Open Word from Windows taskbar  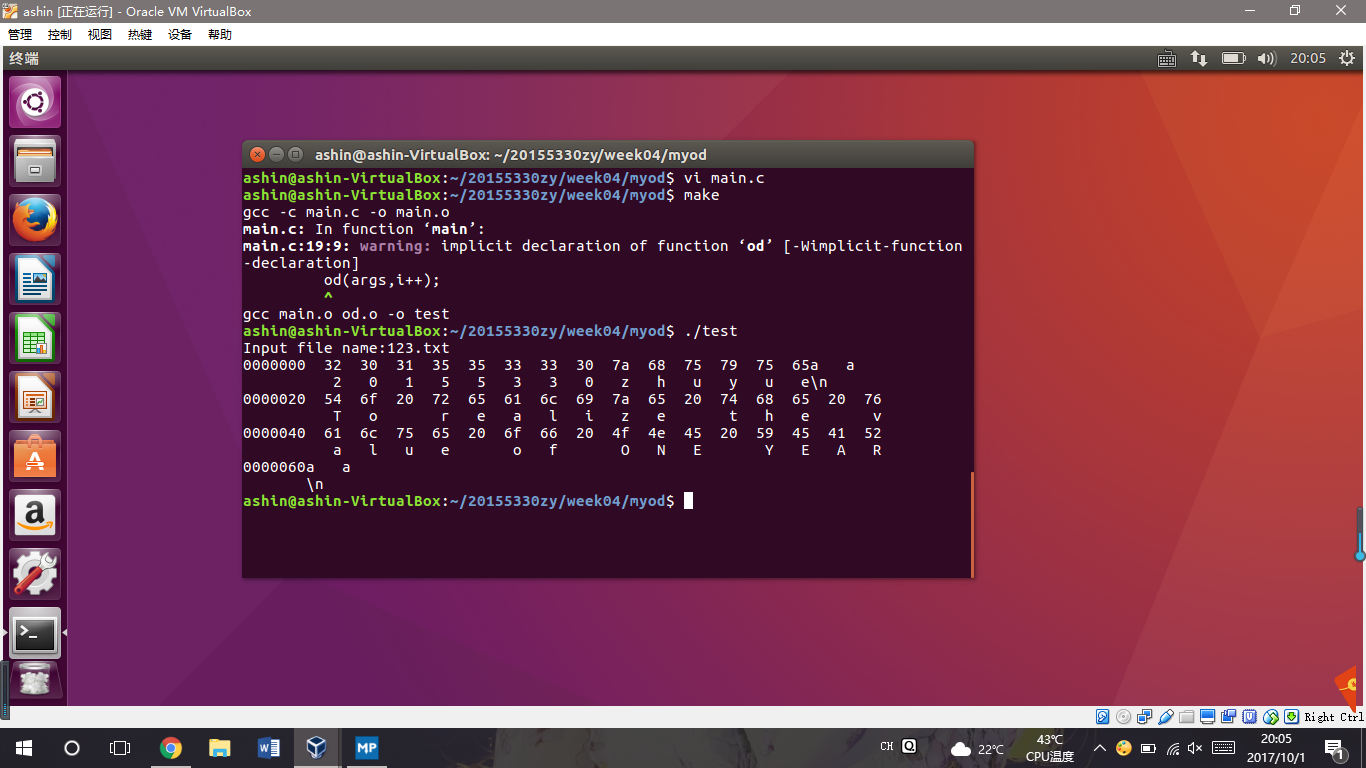(x=268, y=747)
